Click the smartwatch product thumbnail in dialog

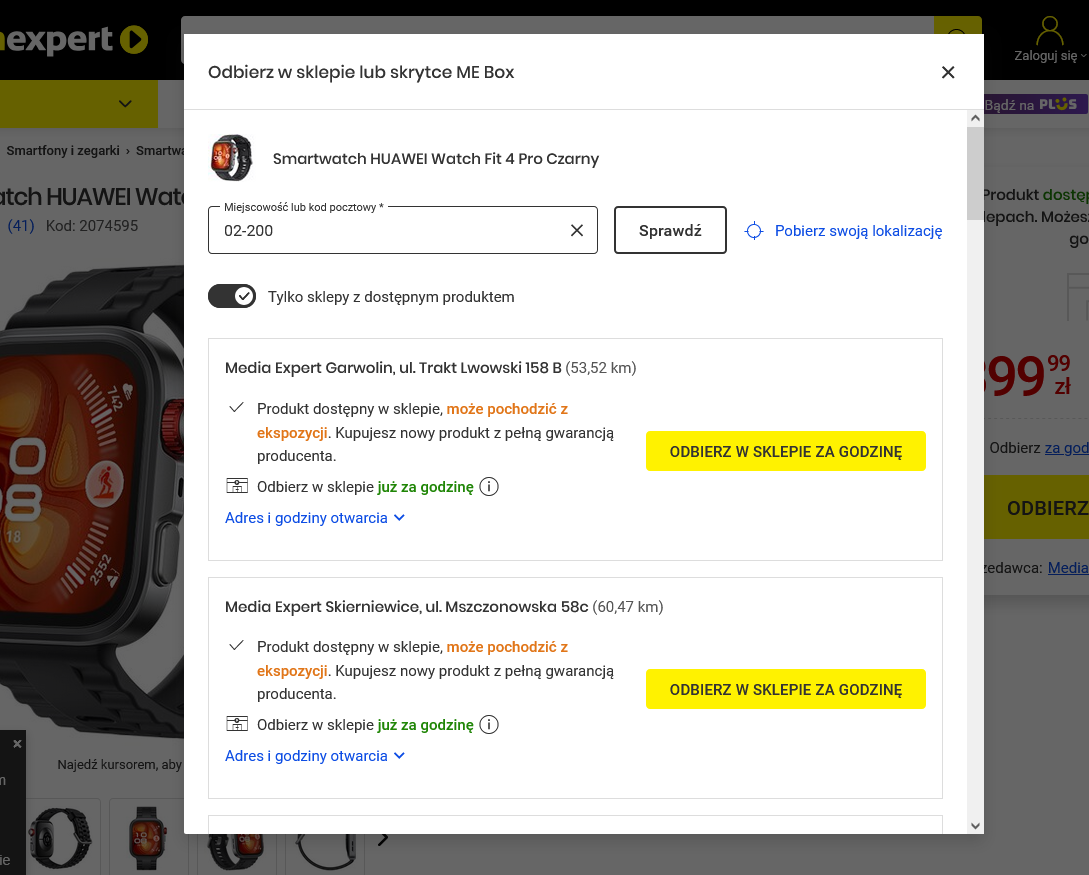click(231, 158)
